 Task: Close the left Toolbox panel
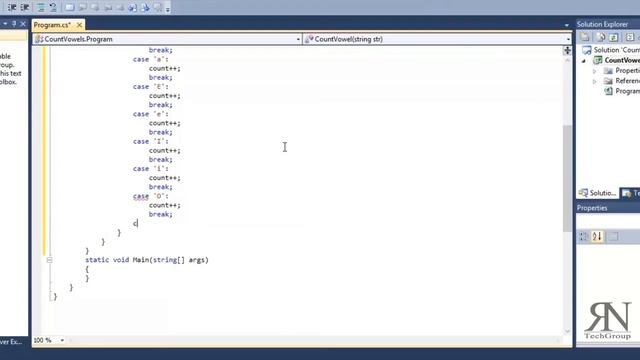[23, 24]
